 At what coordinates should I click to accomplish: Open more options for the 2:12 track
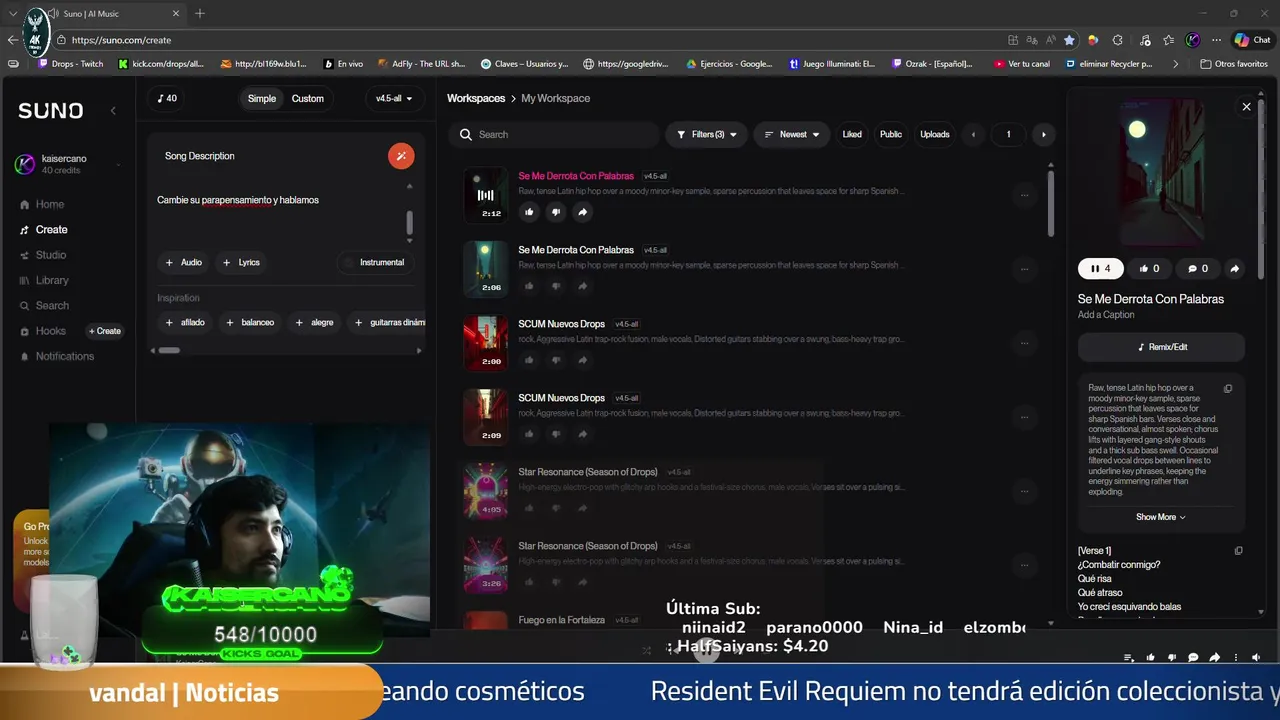(x=1024, y=195)
